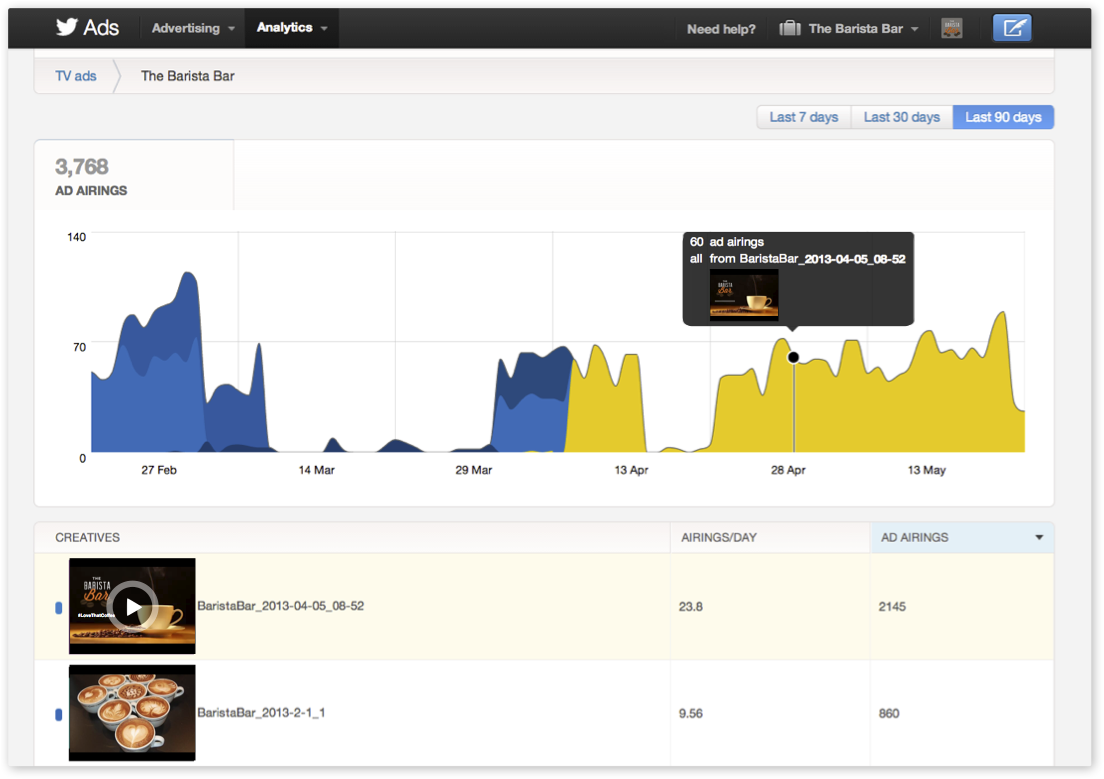Go to TV ads breadcrumb link
Viewport: 1104px width, 779px height.
(76, 76)
